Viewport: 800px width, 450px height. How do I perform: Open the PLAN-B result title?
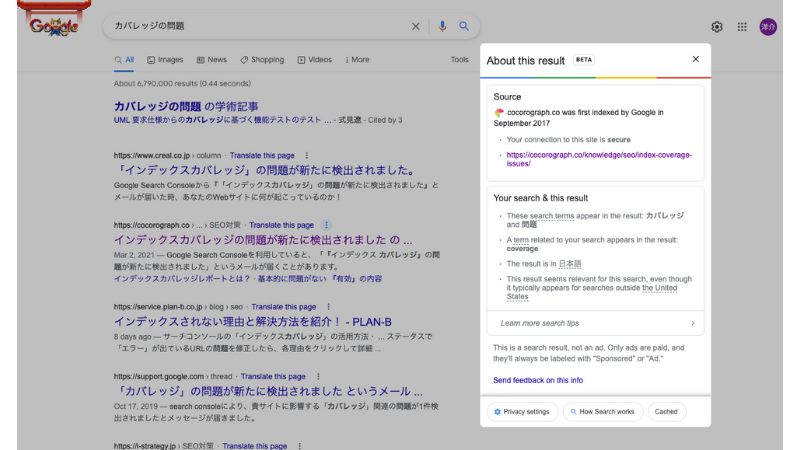click(x=253, y=322)
